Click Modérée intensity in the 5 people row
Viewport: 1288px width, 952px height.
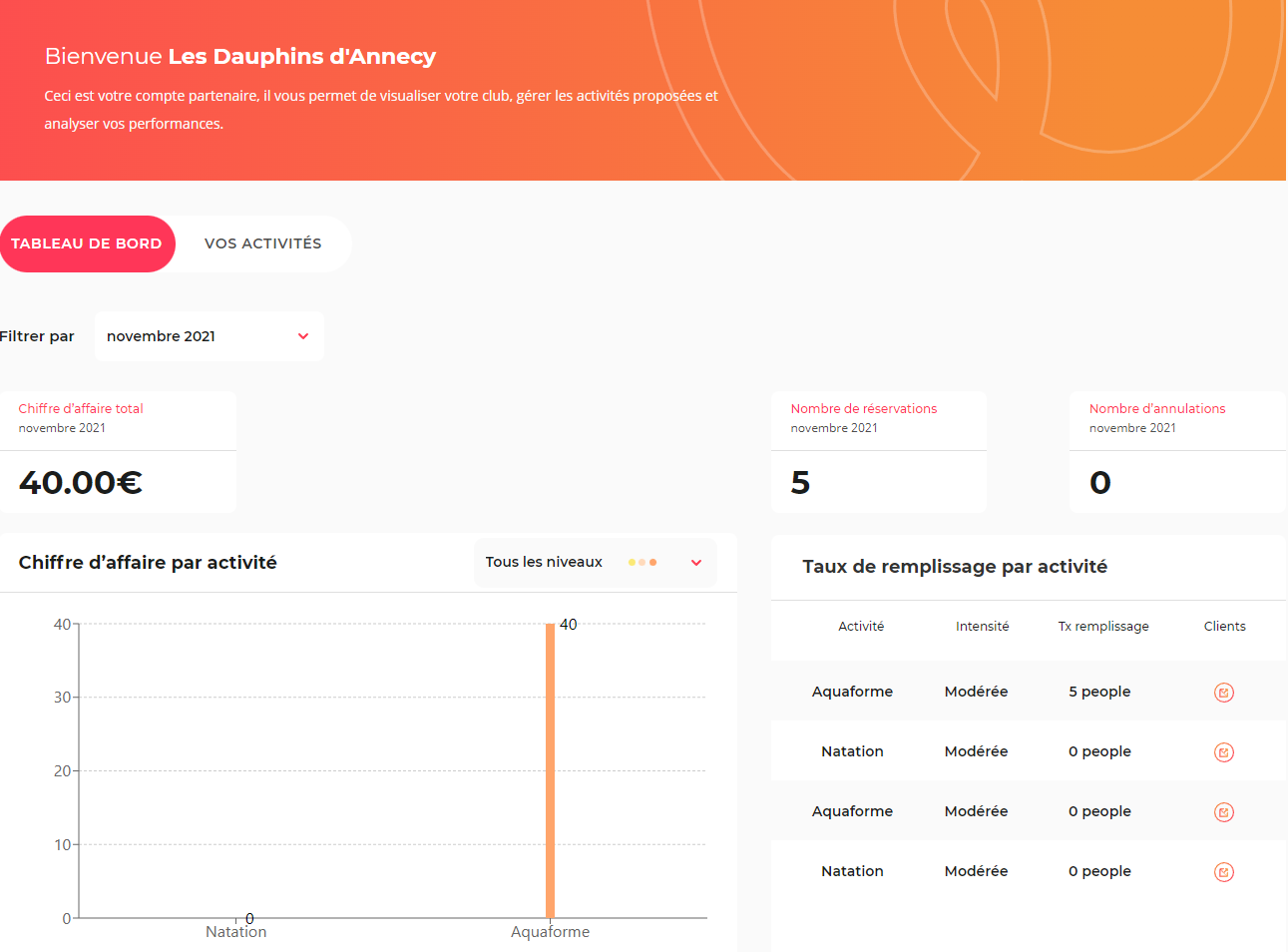coord(976,692)
